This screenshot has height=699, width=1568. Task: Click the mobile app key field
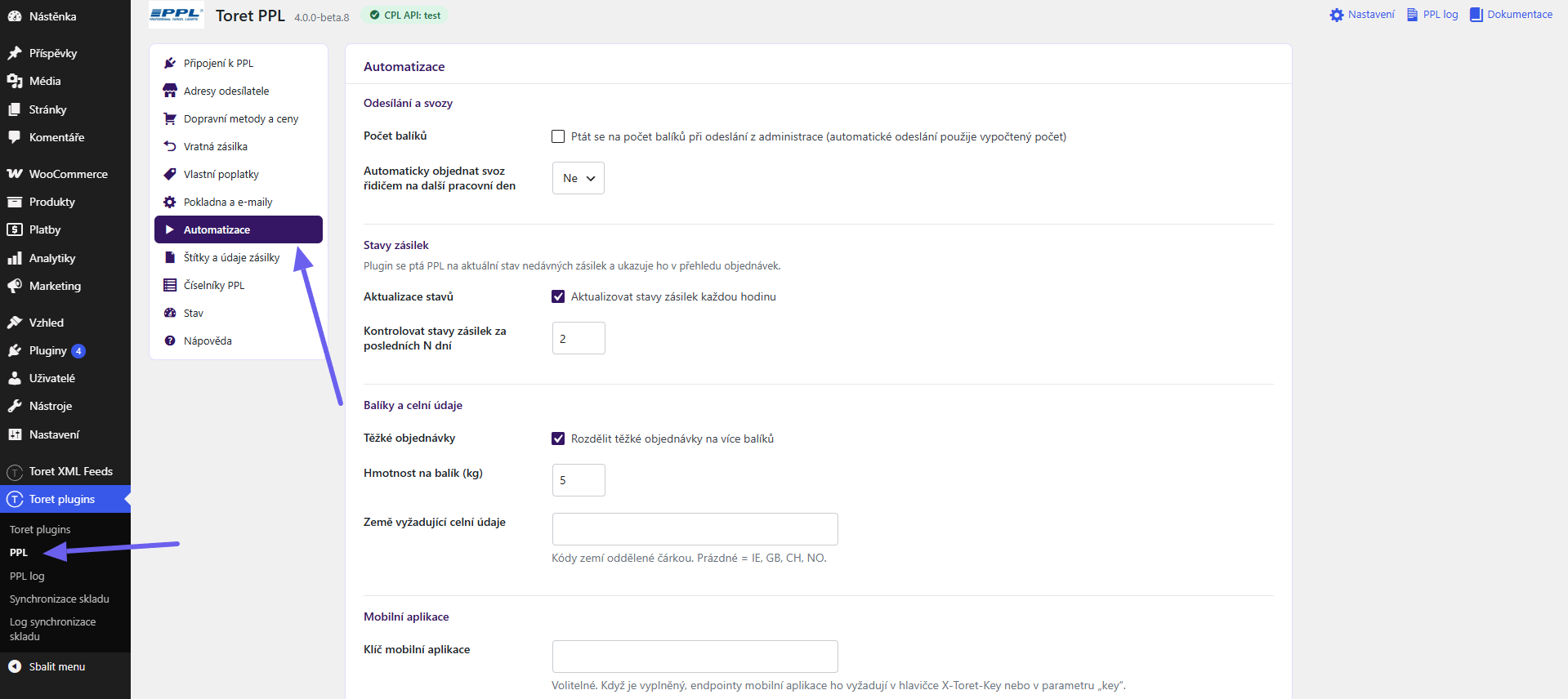[x=695, y=657]
